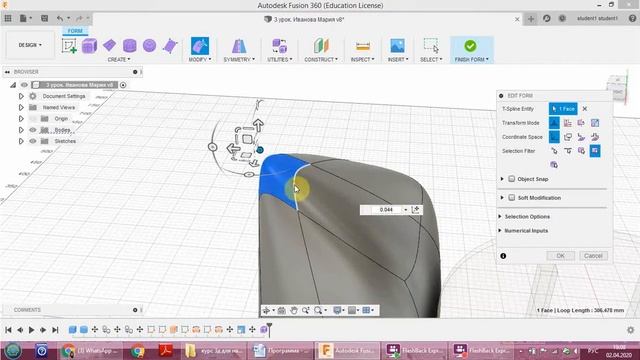640x360 pixels.
Task: Switch to the FORM tab
Action: pos(75,31)
